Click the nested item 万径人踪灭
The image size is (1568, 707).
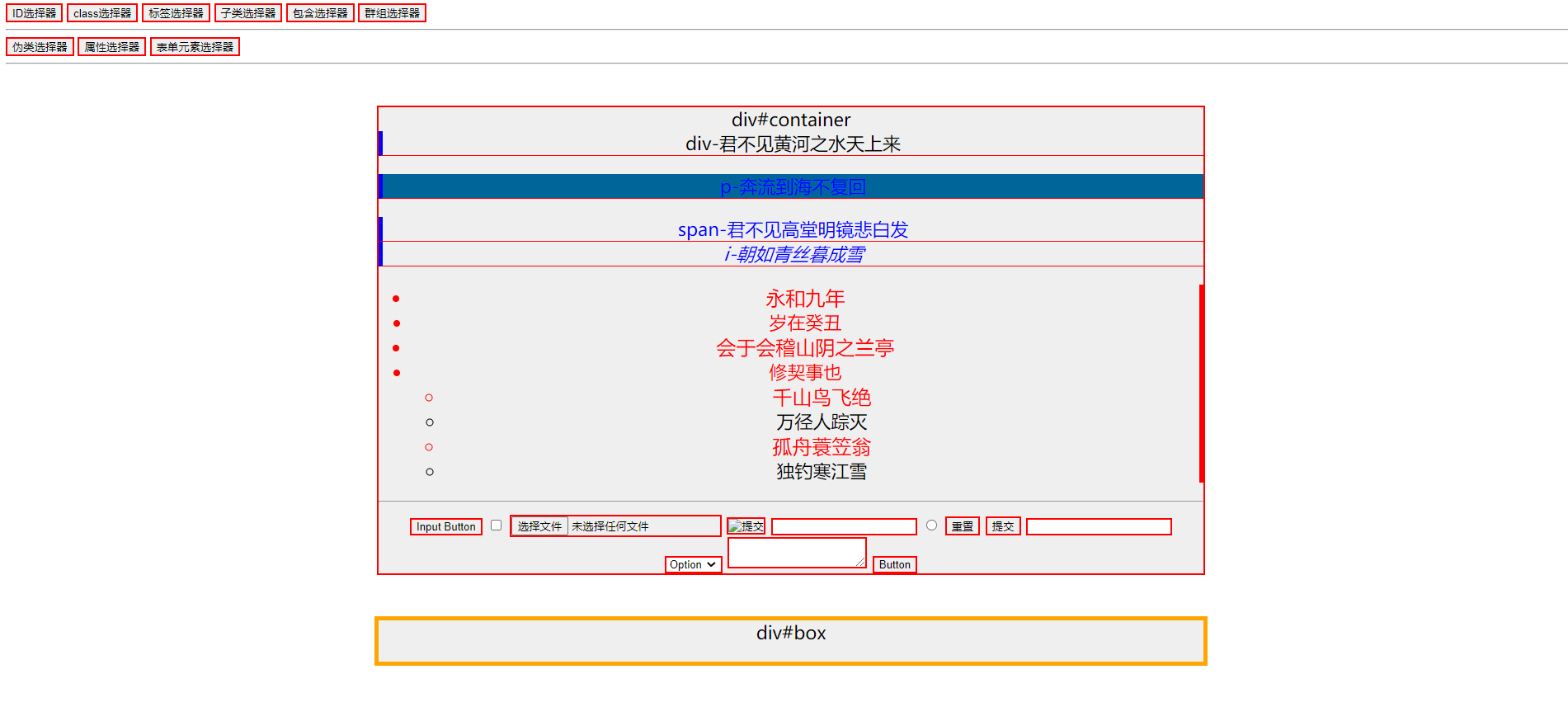point(822,422)
